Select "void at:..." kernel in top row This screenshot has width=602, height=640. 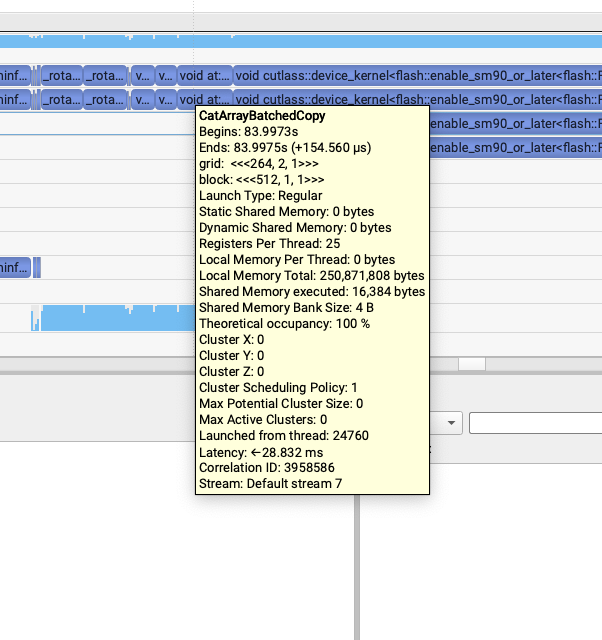[x=204, y=75]
